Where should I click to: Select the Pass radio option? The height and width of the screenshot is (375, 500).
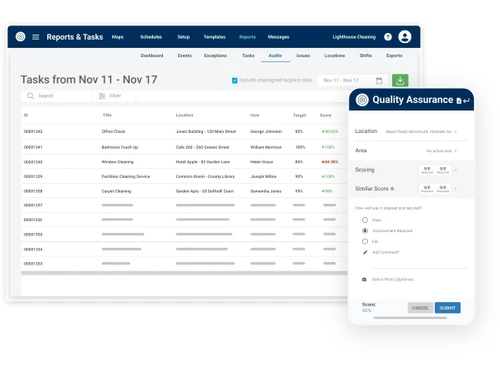365,220
